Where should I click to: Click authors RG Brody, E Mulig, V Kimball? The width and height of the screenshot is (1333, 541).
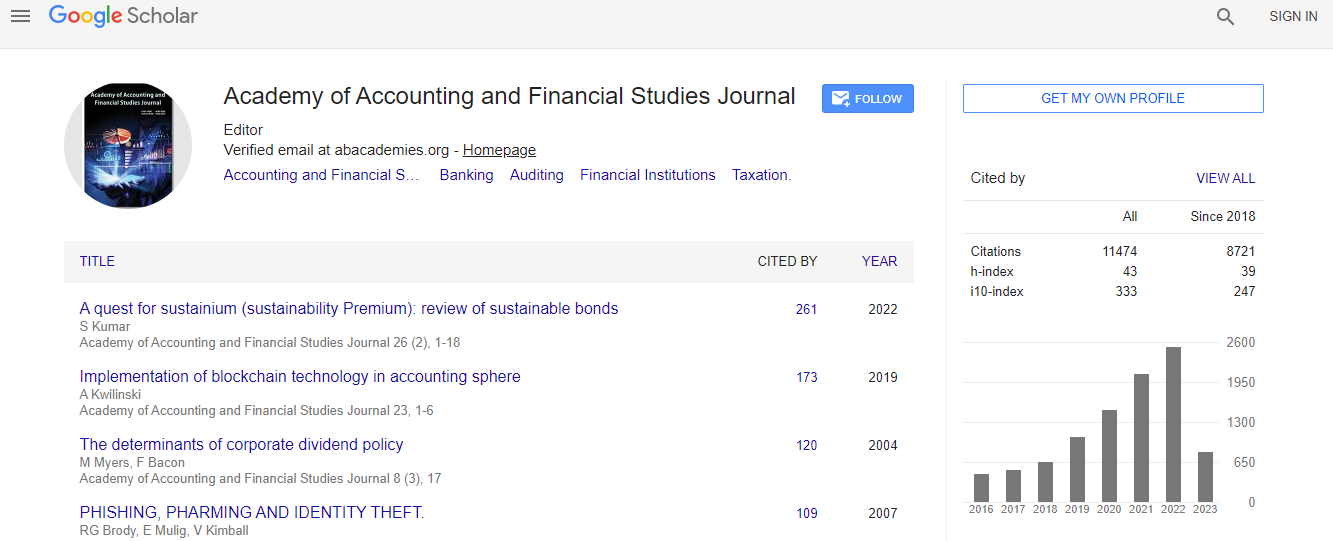click(x=164, y=530)
